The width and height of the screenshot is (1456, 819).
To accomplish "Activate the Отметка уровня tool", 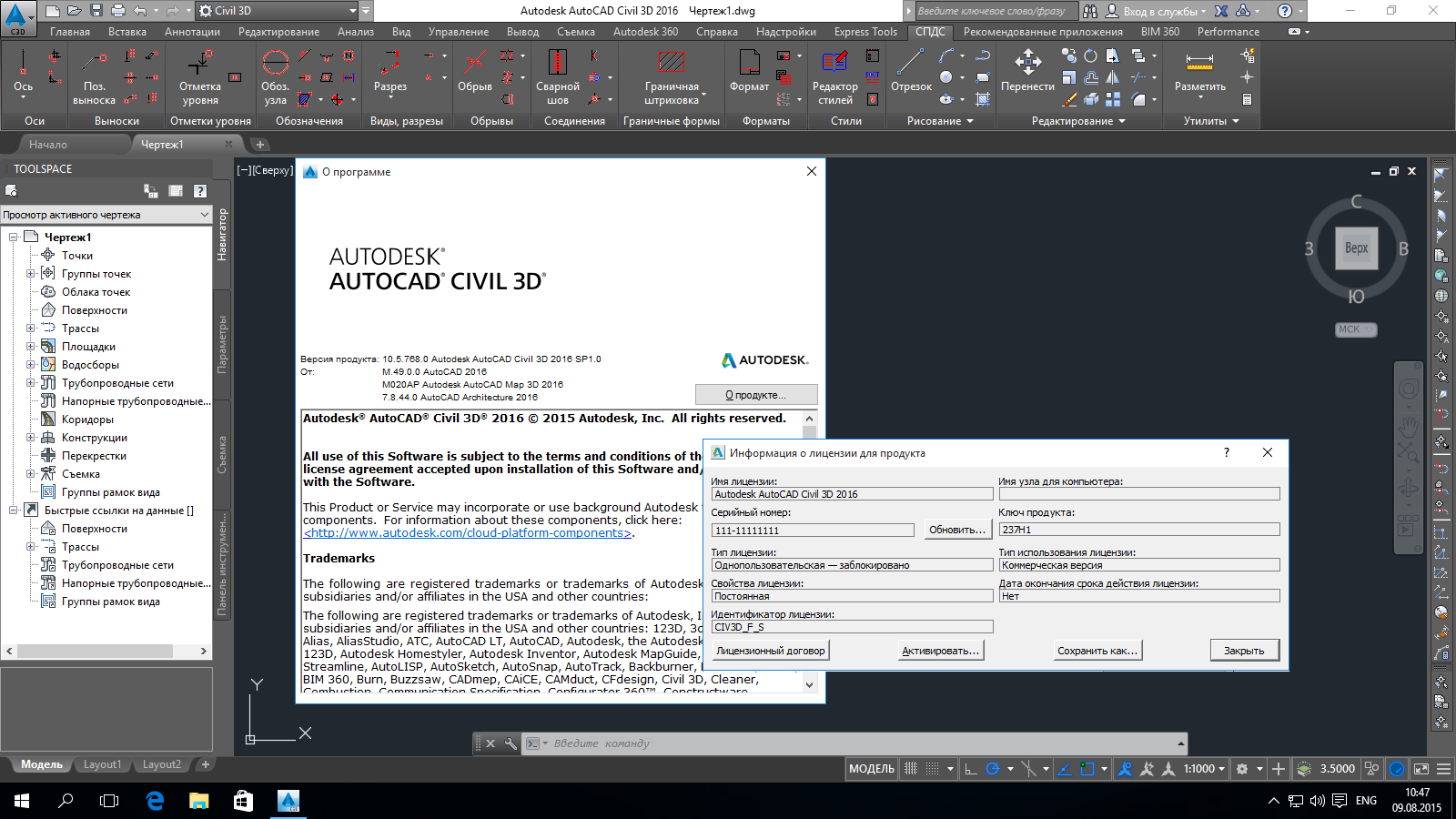I will [x=200, y=77].
